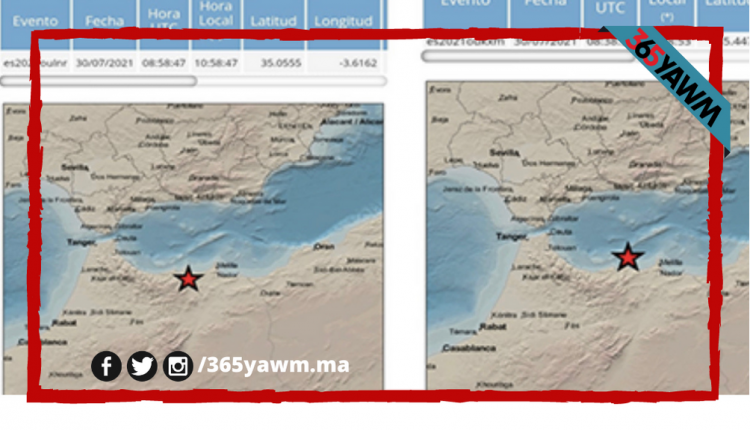Open the /365yawm.ma link text
Screen dimensions: 750x430
tap(273, 366)
